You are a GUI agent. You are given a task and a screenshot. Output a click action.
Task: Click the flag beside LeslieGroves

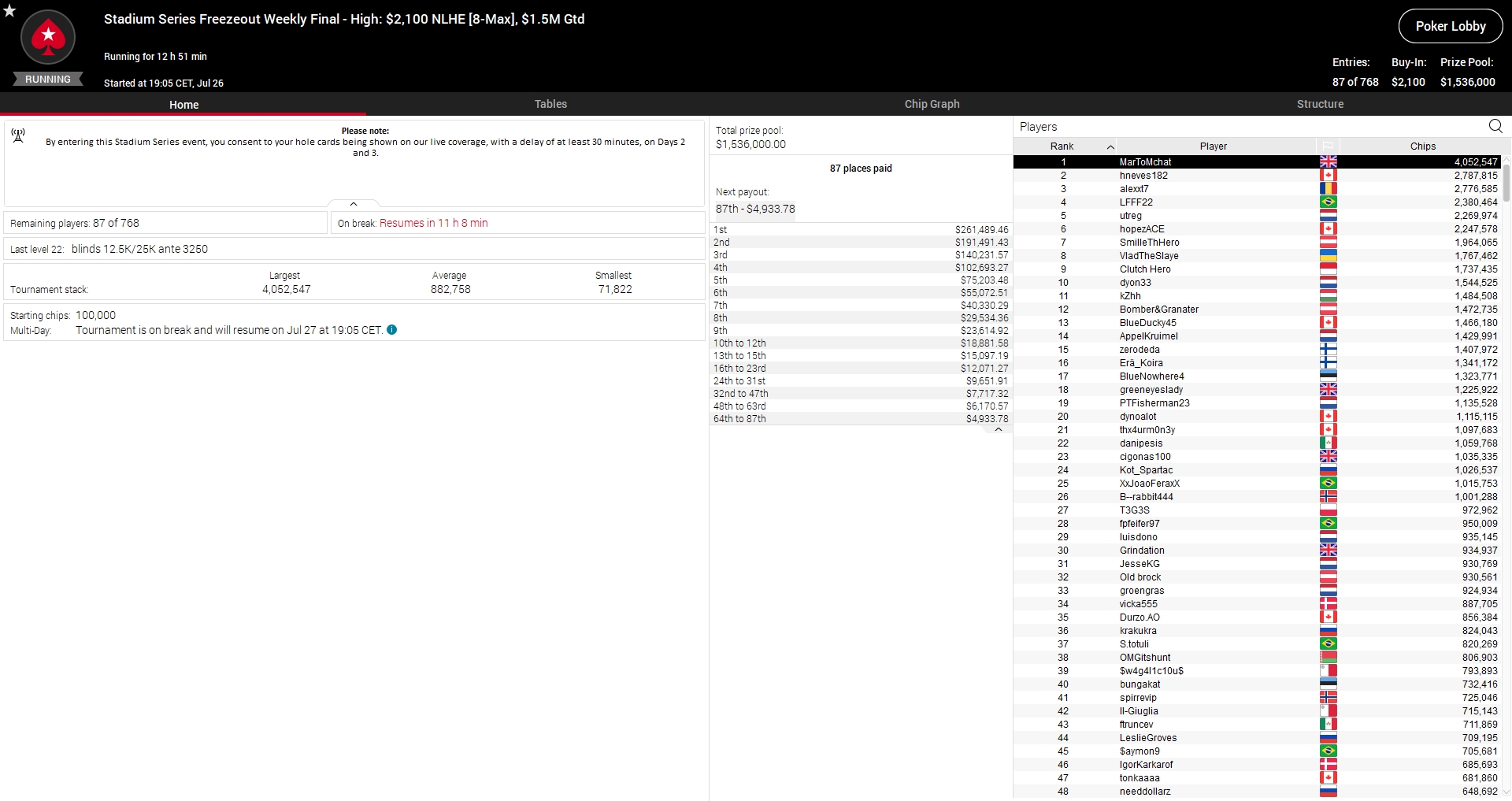click(1329, 737)
